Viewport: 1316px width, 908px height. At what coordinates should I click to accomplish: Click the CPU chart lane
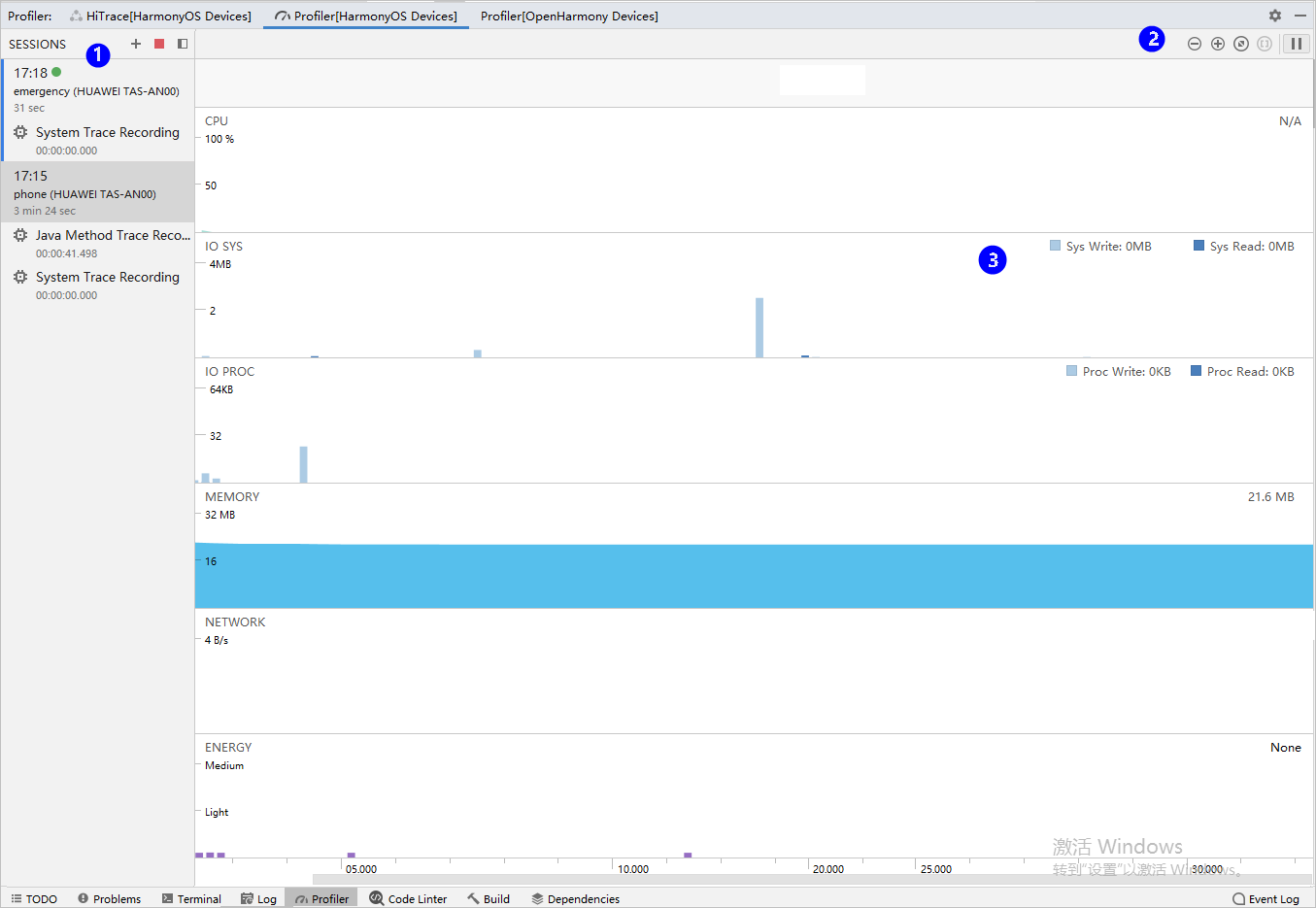(x=754, y=170)
